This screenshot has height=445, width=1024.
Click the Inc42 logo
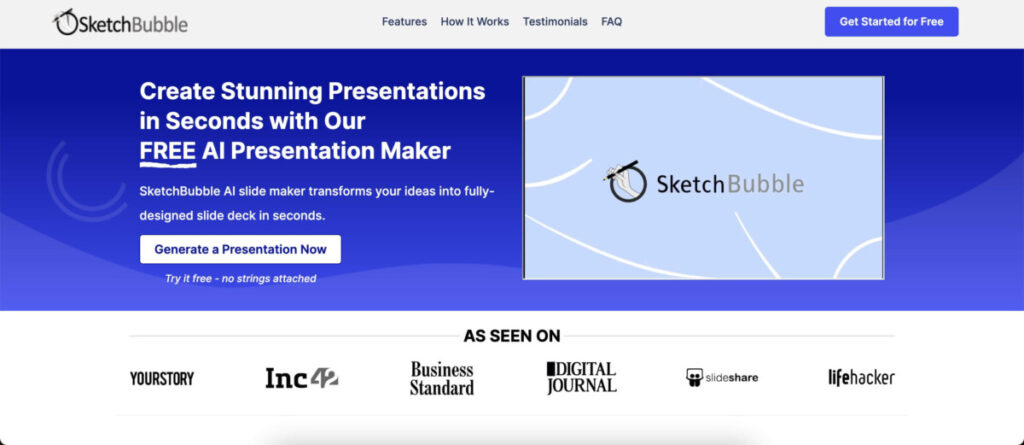coord(302,378)
